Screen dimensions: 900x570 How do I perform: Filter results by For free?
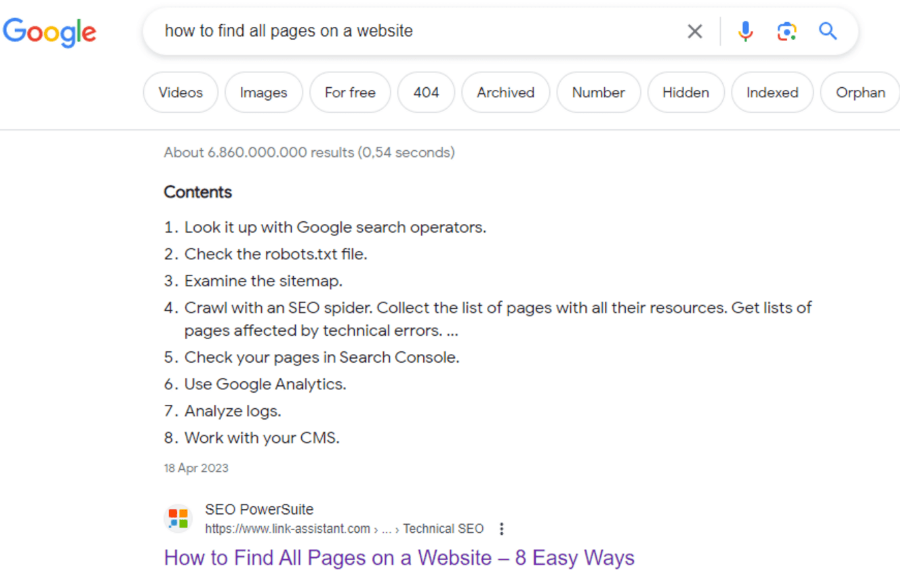(350, 93)
